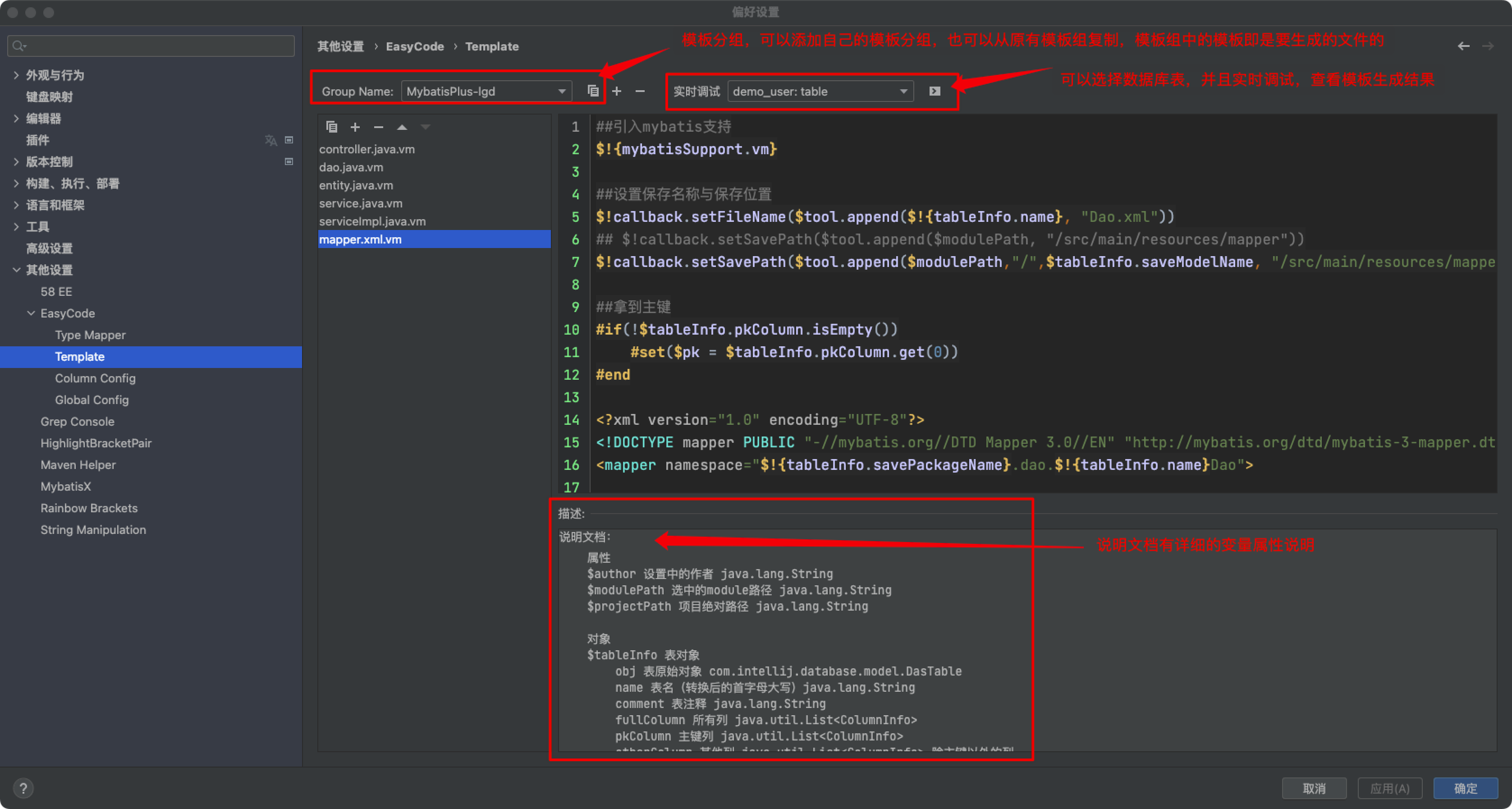Viewport: 1512px width, 809px height.
Task: Move template up with arrow icon
Action: (x=402, y=127)
